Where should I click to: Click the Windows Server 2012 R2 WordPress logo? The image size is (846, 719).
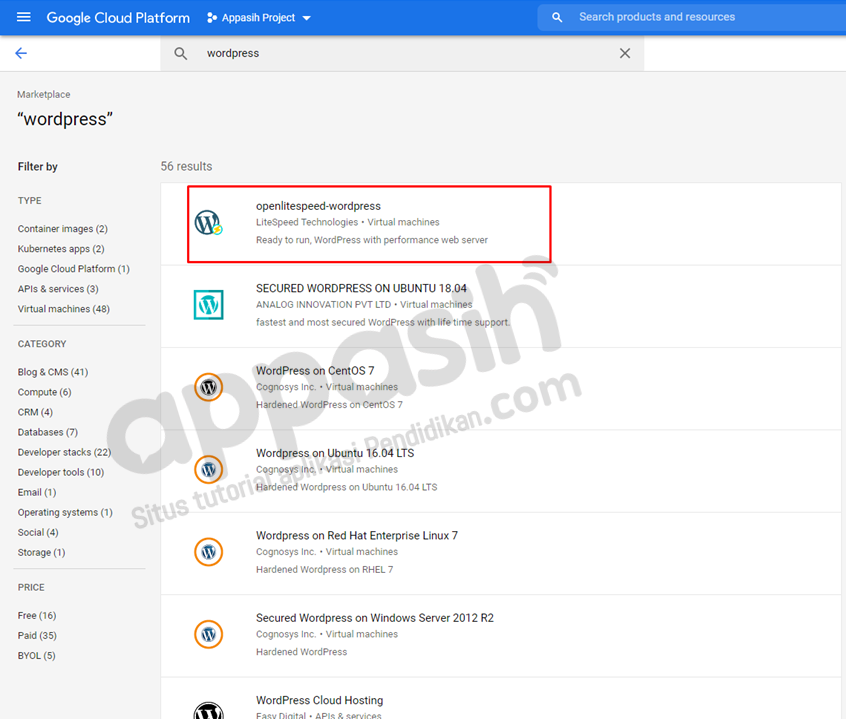(x=209, y=634)
